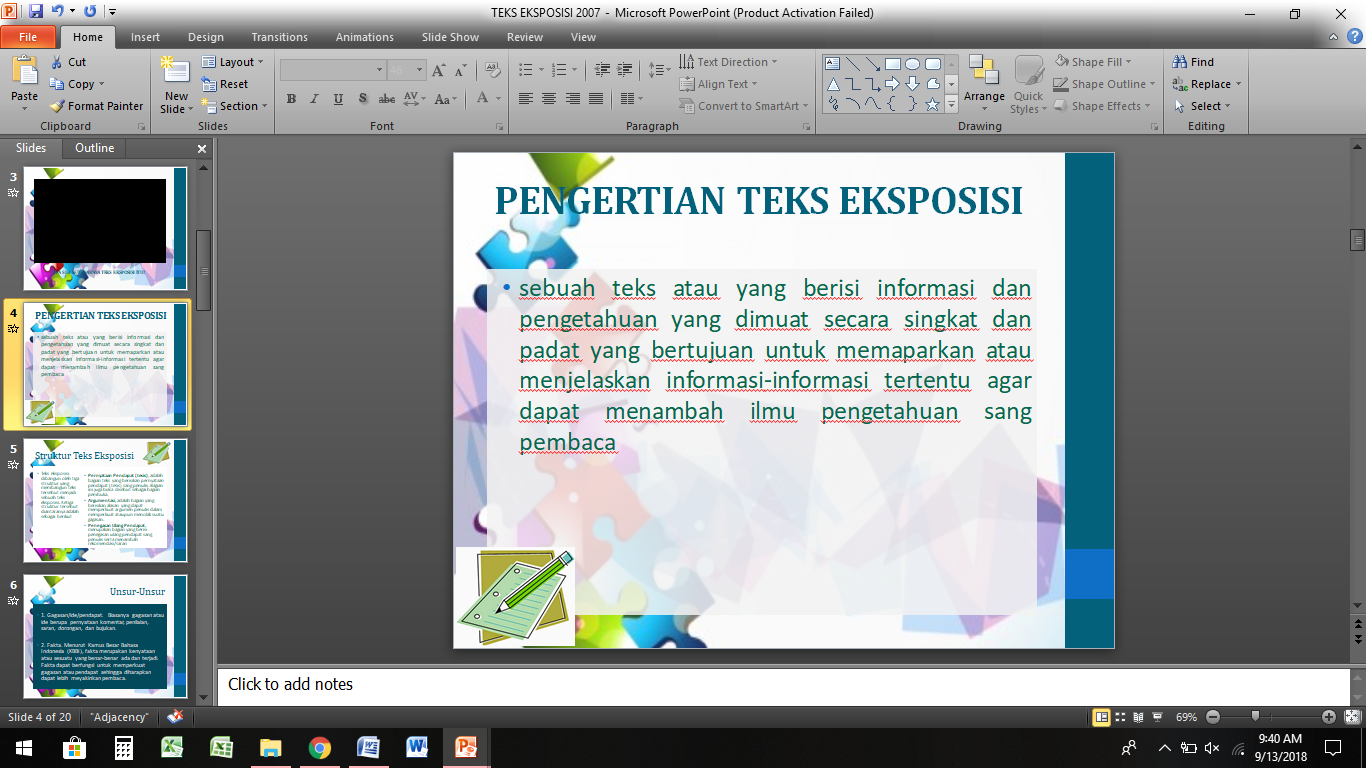Open the Text Direction dropdown

[727, 62]
